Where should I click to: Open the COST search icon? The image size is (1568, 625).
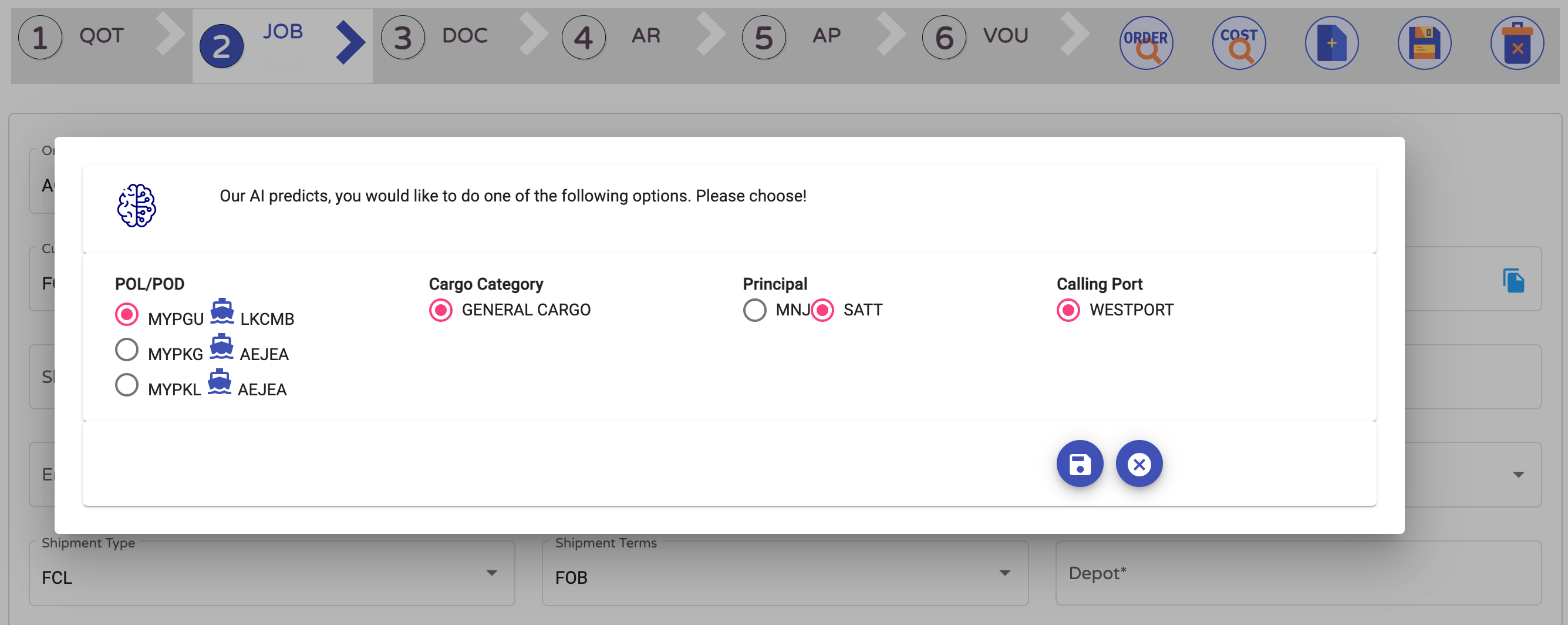(x=1239, y=43)
